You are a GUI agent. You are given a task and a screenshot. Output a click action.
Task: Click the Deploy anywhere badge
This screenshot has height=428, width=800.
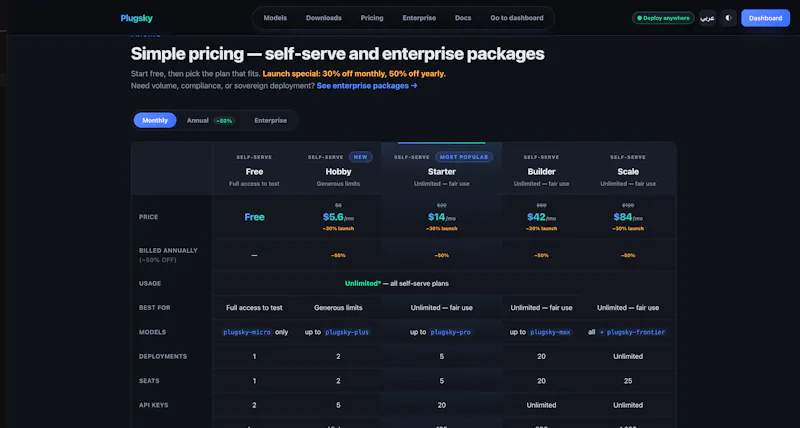pyautogui.click(x=663, y=18)
